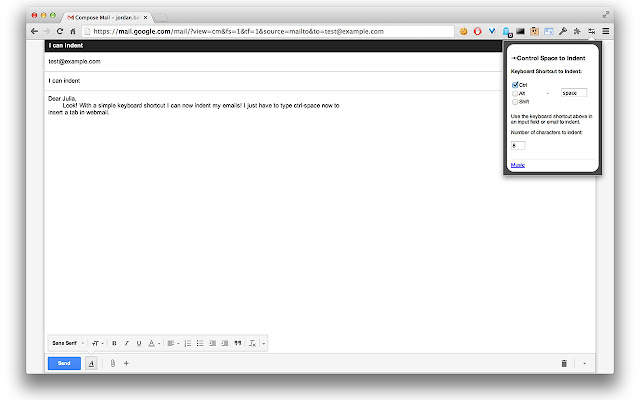Insert a bulleted list
The width and height of the screenshot is (640, 400).
(x=200, y=343)
